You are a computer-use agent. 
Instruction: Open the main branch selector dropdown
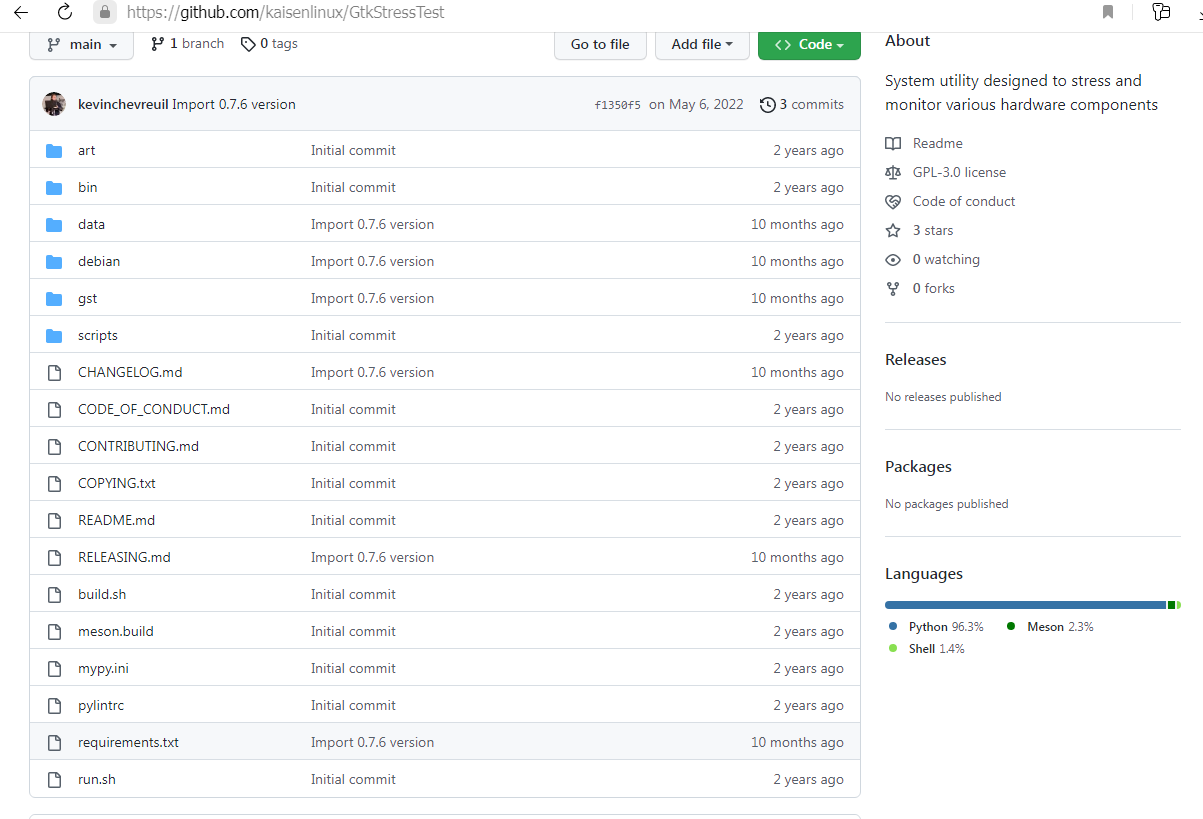pyautogui.click(x=82, y=45)
